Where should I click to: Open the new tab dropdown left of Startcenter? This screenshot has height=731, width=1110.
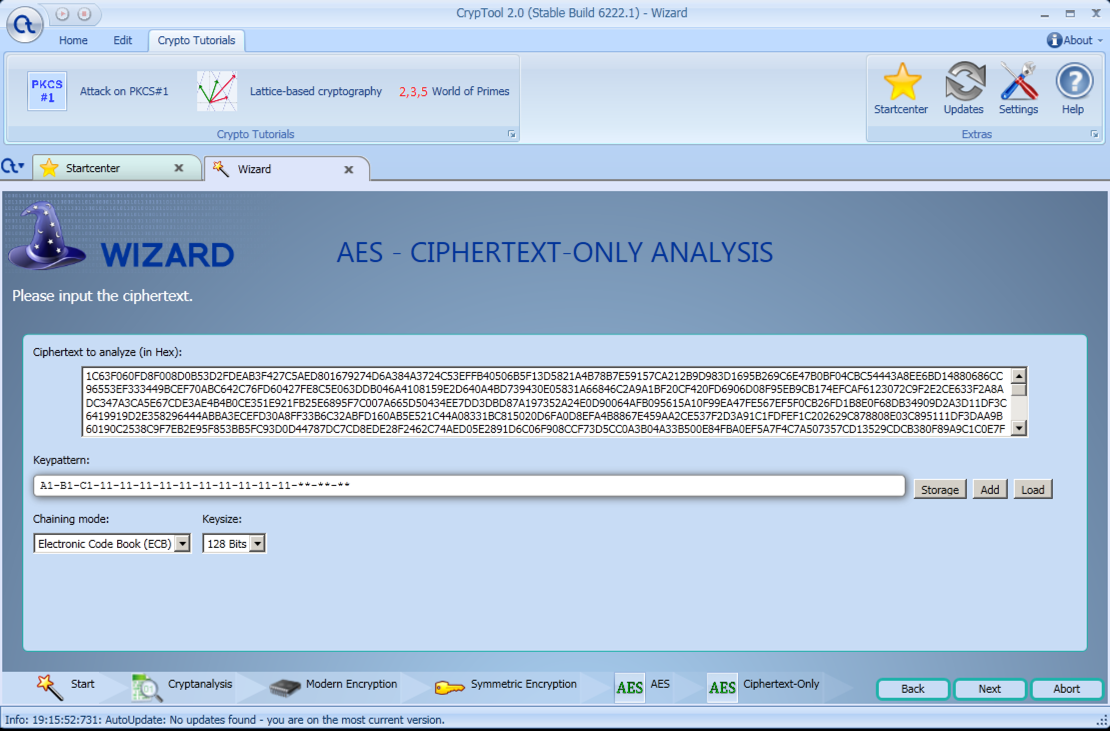[13, 167]
